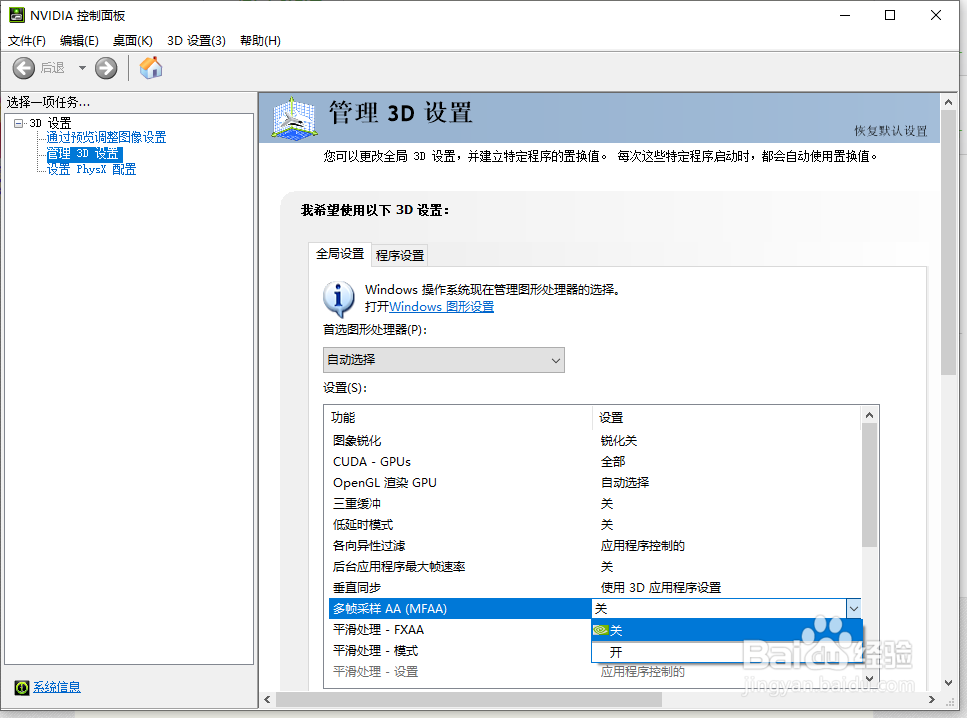
Task: Open the 编辑(E) menu
Action: click(x=79, y=41)
